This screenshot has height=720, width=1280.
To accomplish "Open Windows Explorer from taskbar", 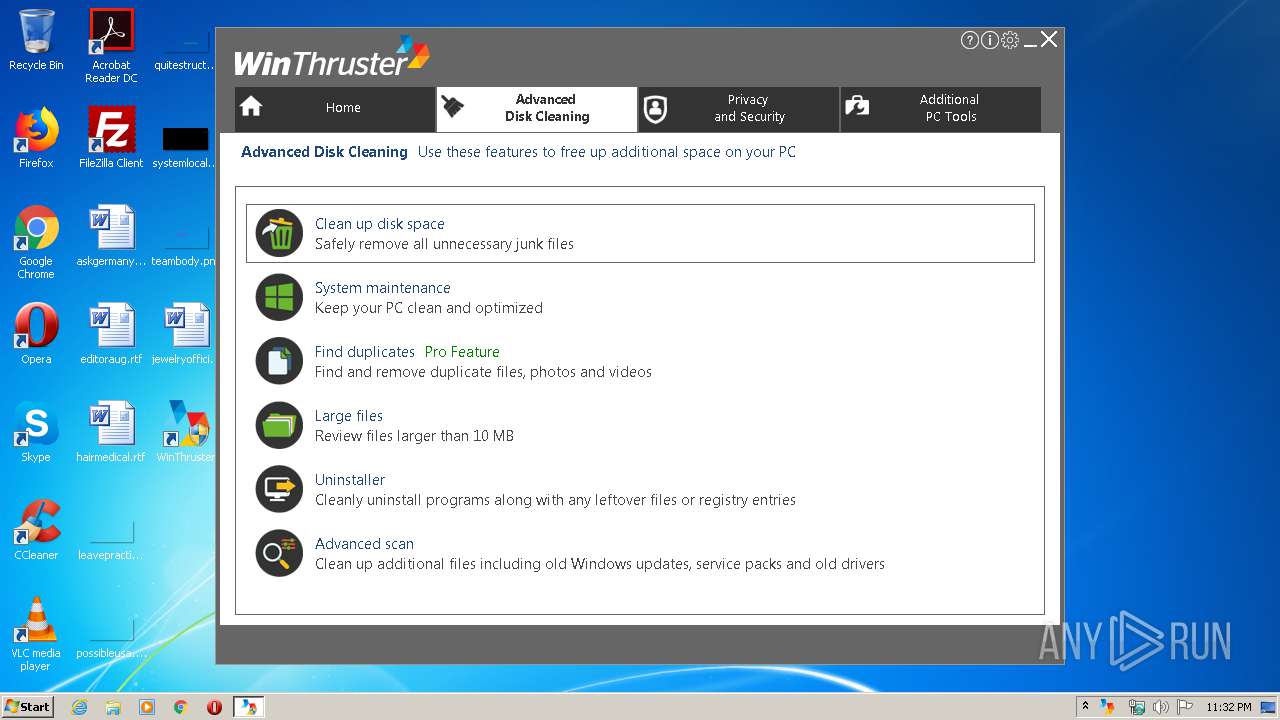I will click(113, 707).
